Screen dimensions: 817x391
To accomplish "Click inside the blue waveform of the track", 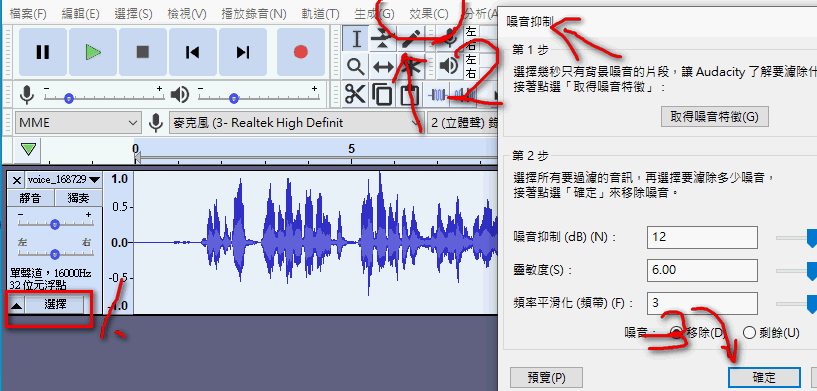I will tap(315, 242).
